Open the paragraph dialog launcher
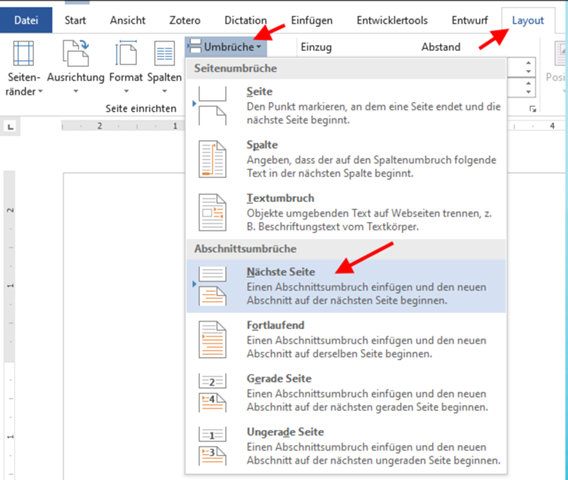This screenshot has width=568, height=480. [x=532, y=109]
